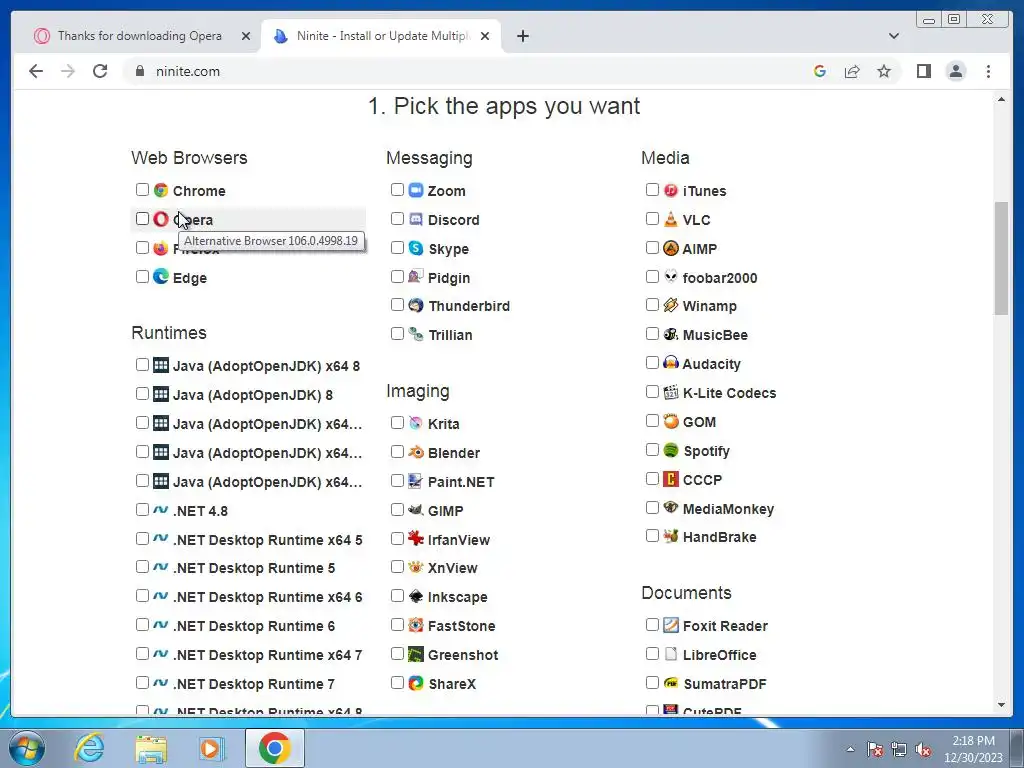Check the MusicBee checkbox
Image resolution: width=1024 pixels, height=768 pixels.
tap(652, 334)
